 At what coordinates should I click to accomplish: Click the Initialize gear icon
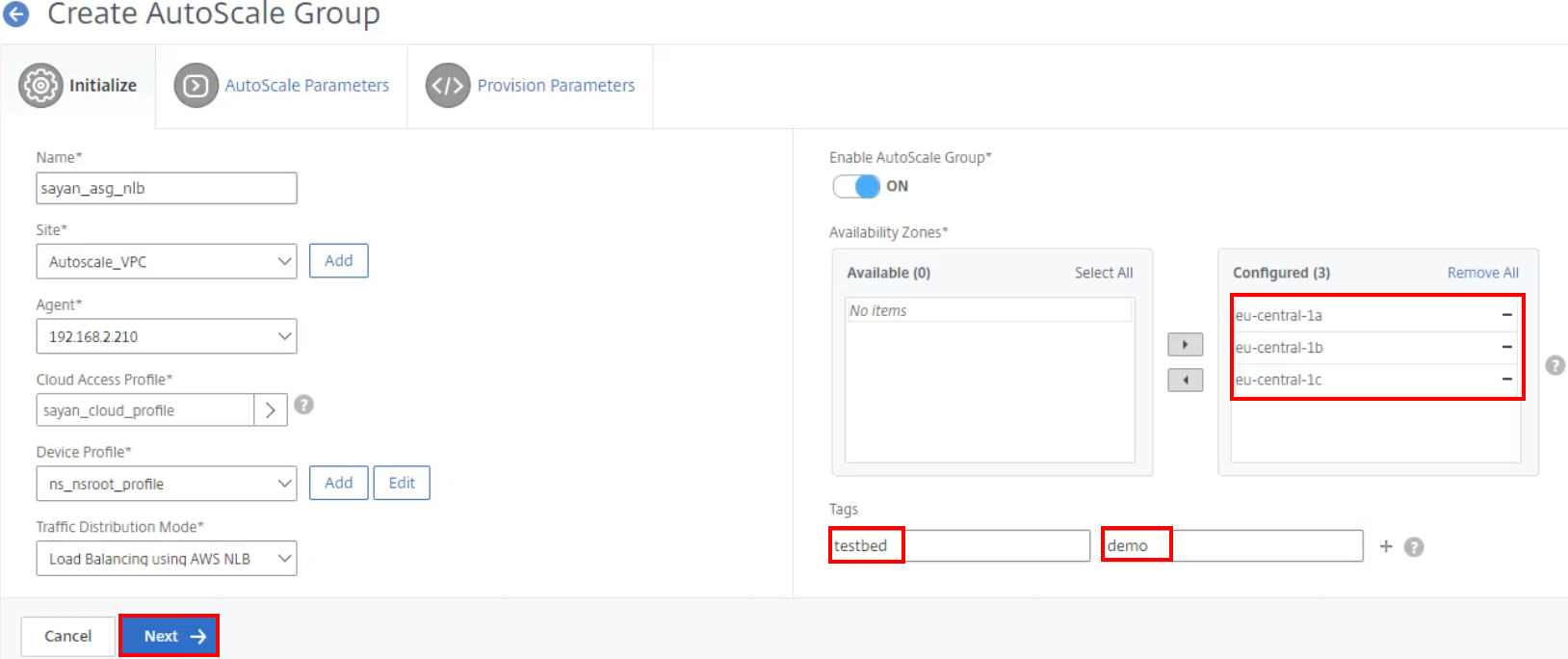(40, 86)
